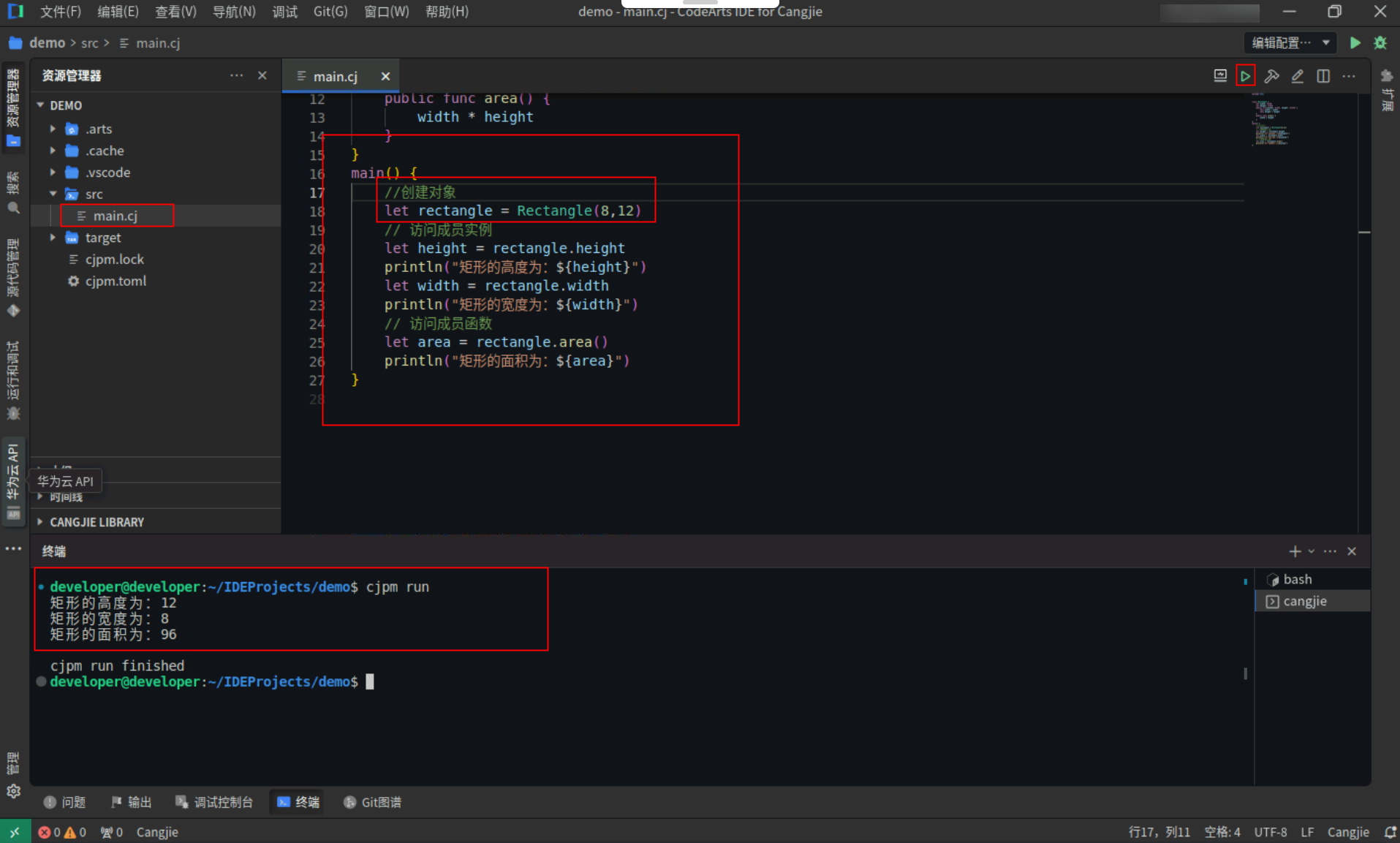Viewport: 1400px width, 843px height.
Task: Open the Git(G) menu
Action: click(x=330, y=12)
